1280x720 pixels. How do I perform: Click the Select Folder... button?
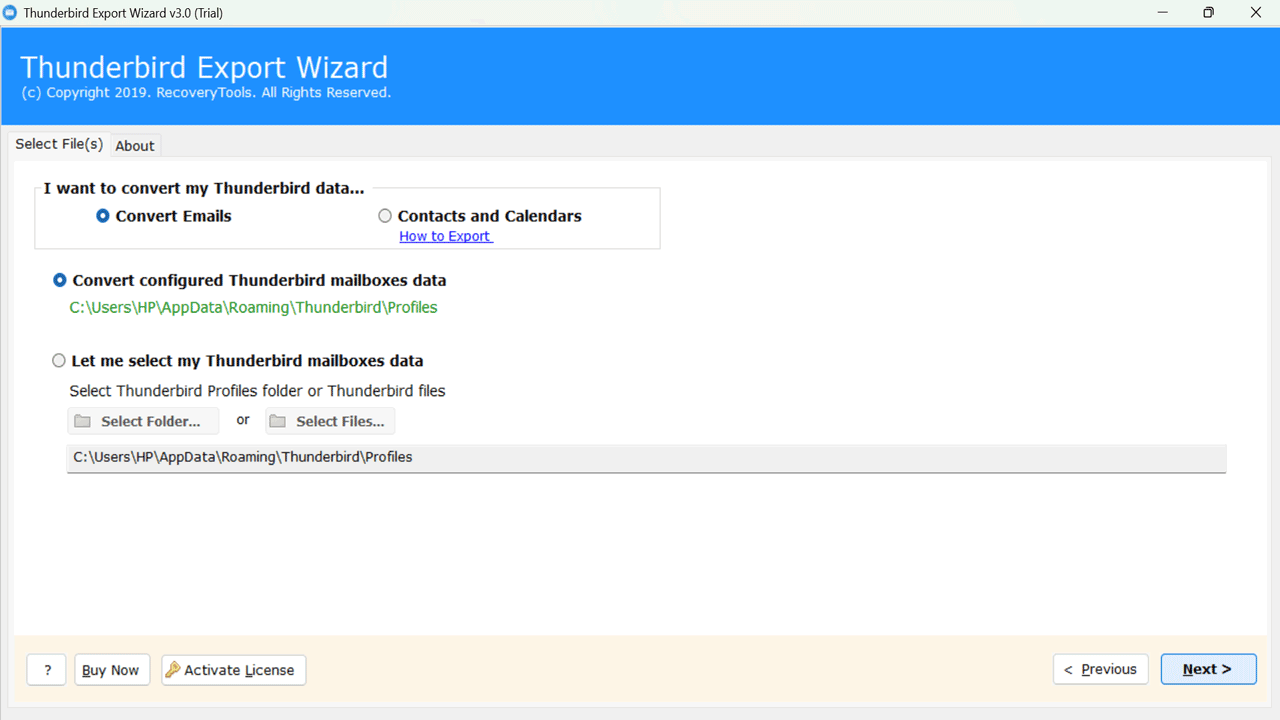click(143, 421)
